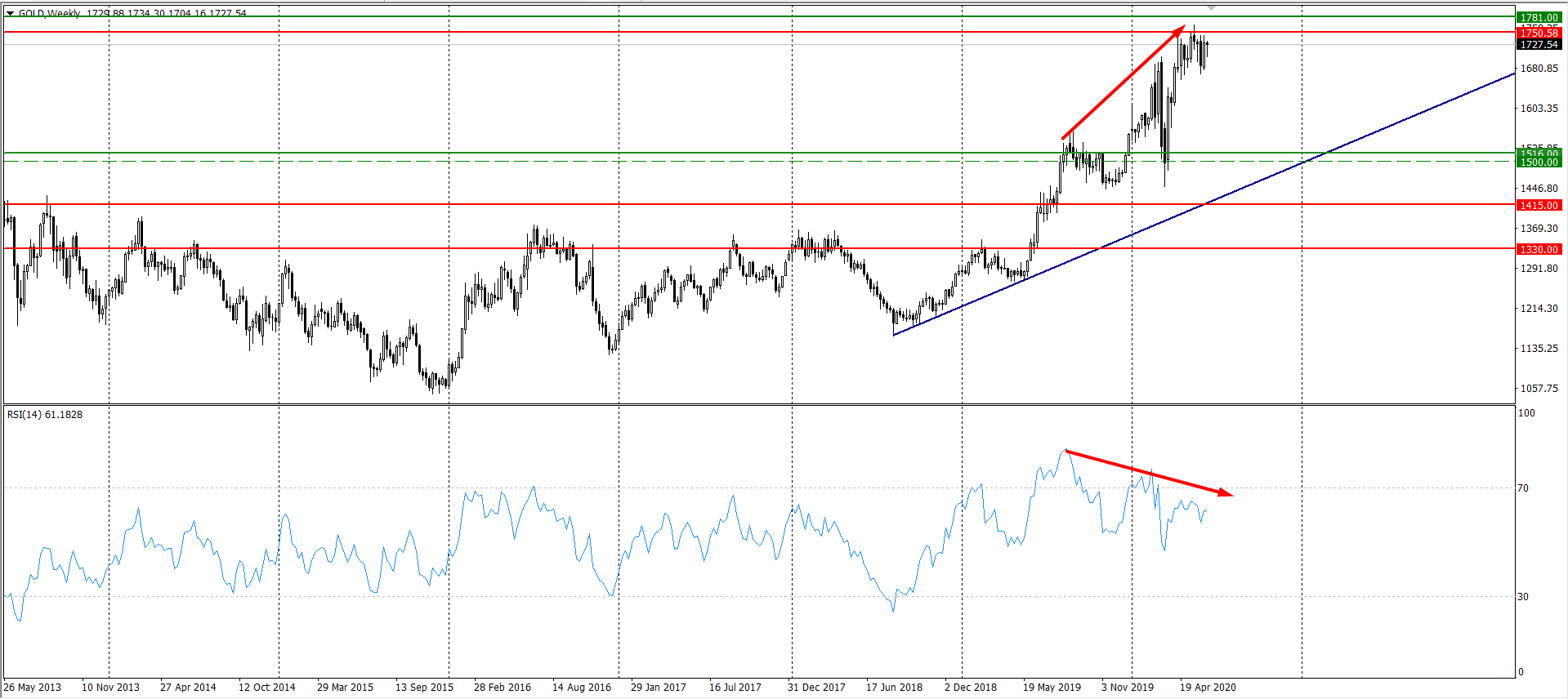Click the 1057.75 price scale value

tap(1539, 389)
